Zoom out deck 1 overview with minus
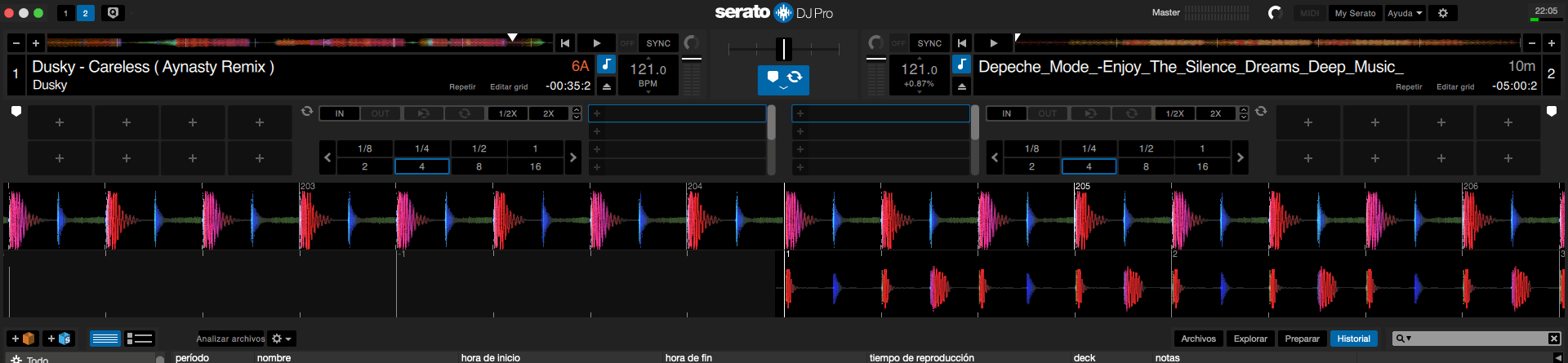The height and width of the screenshot is (363, 1568). (x=16, y=42)
